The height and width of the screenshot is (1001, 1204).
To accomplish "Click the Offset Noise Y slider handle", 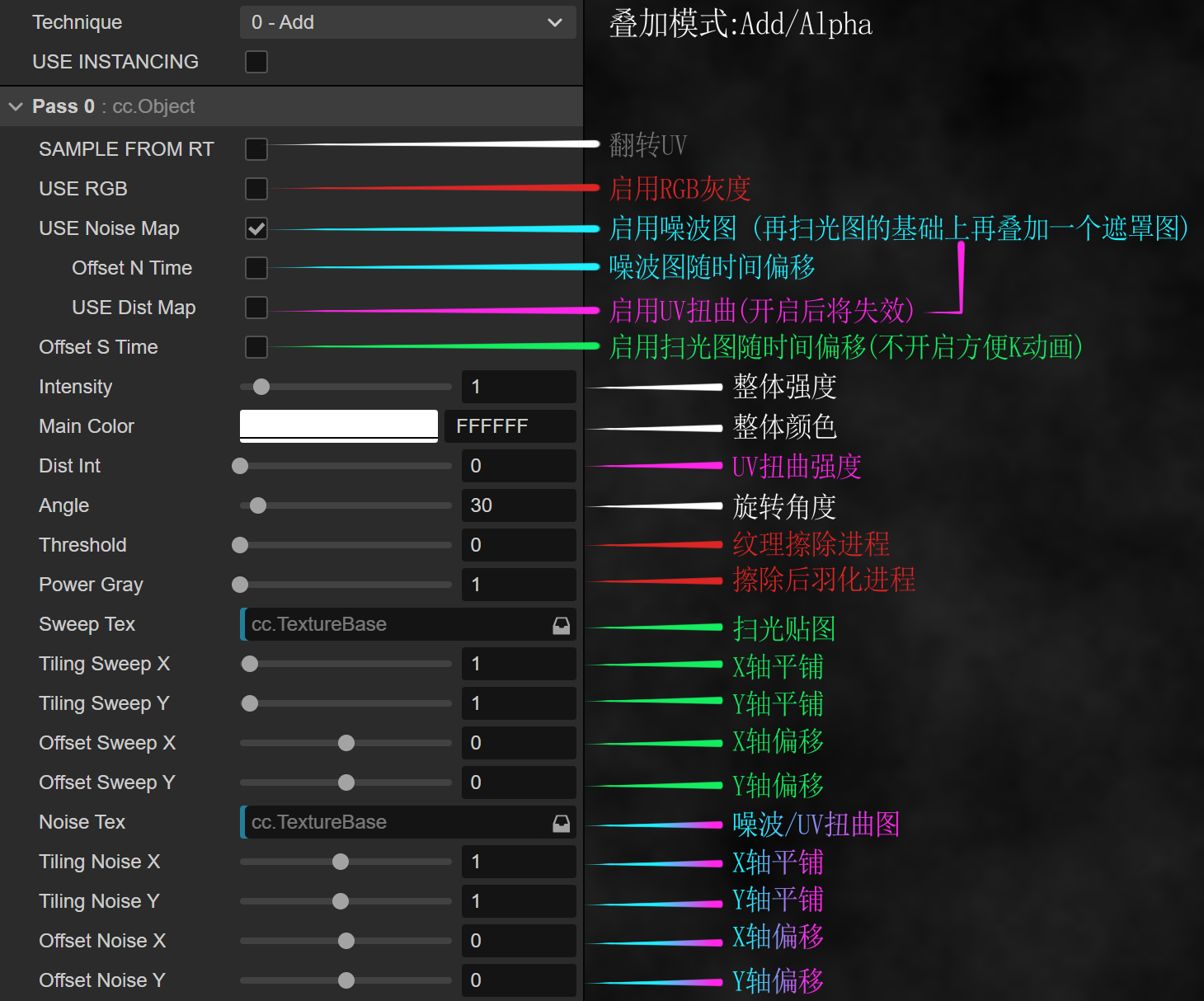I will click(x=346, y=980).
